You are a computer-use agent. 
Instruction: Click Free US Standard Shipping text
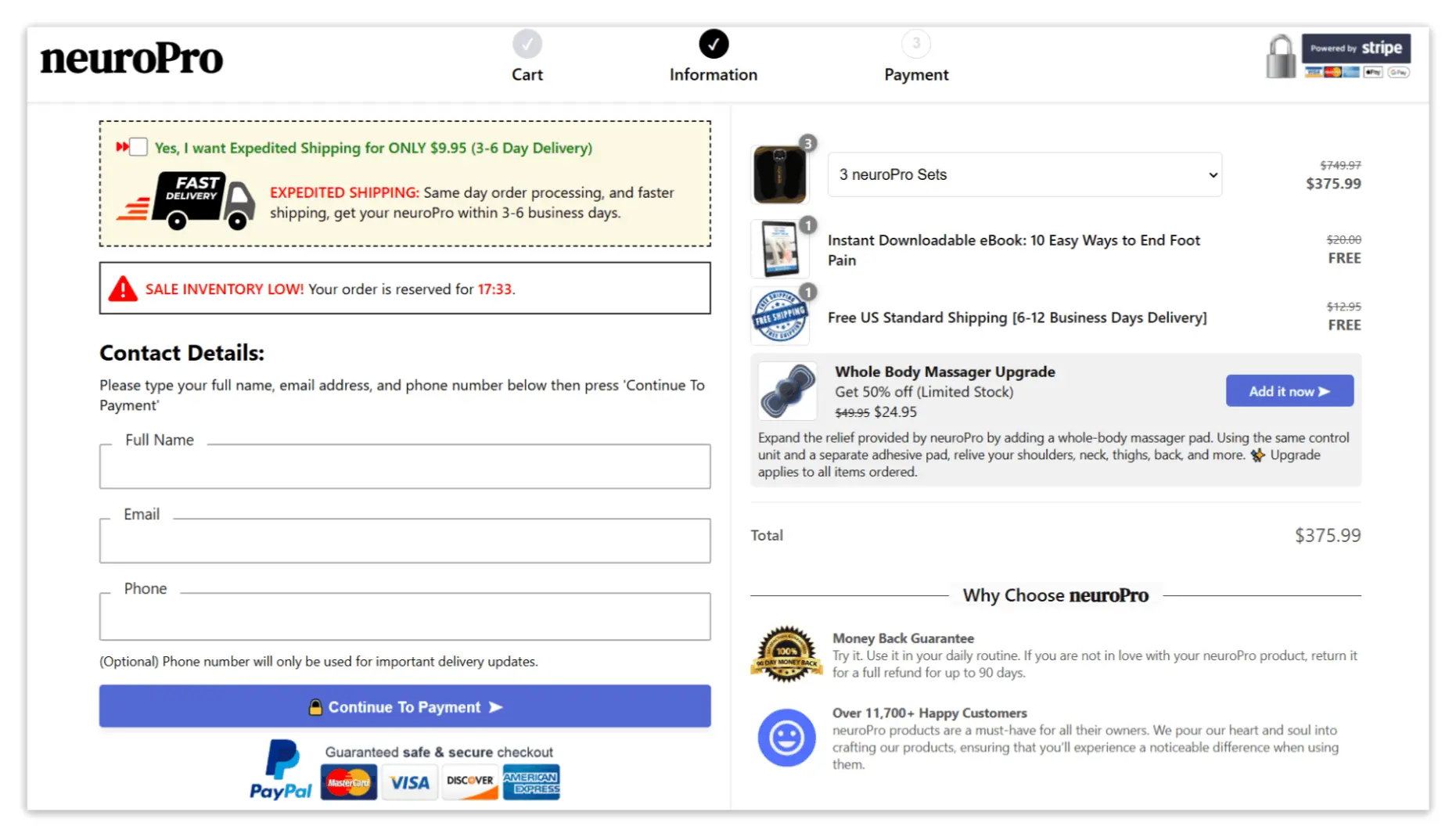(1017, 318)
